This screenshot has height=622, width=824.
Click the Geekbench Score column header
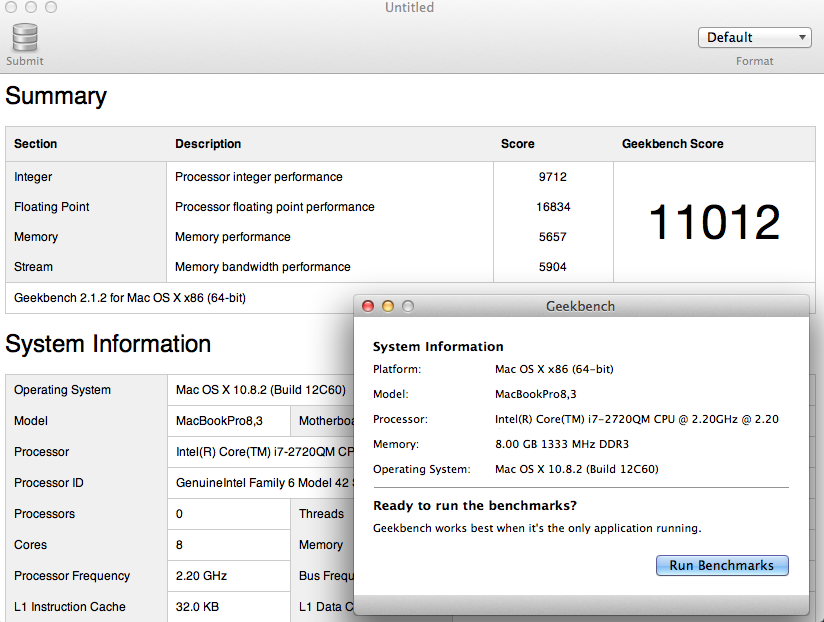pos(673,144)
